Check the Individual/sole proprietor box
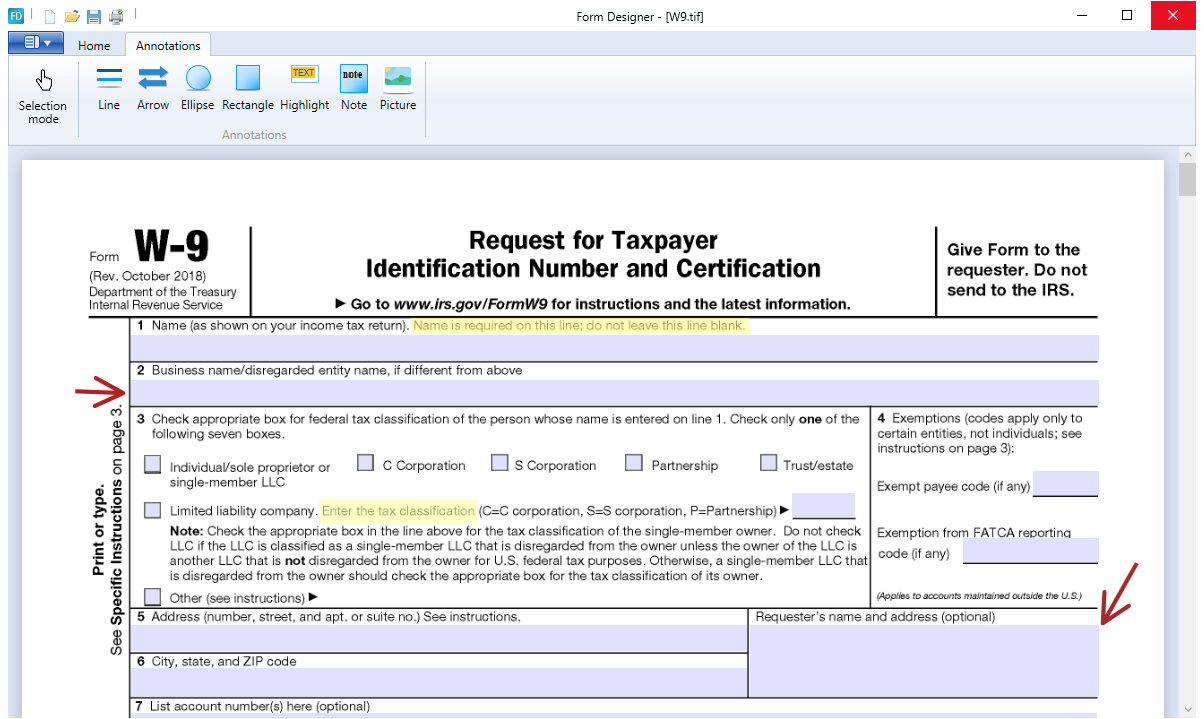This screenshot has width=1204, height=719. [x=152, y=464]
